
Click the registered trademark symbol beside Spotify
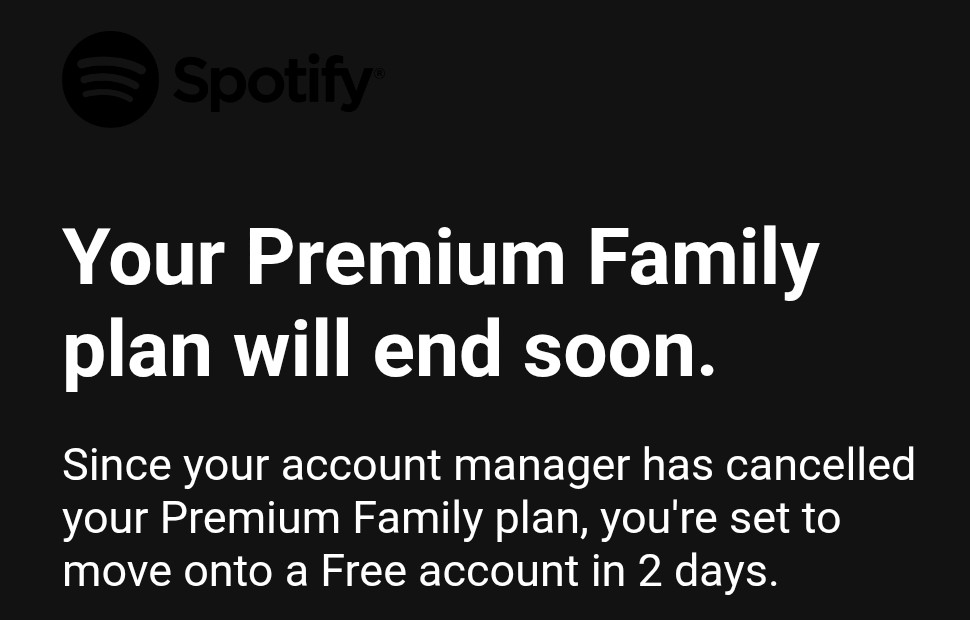click(x=378, y=72)
